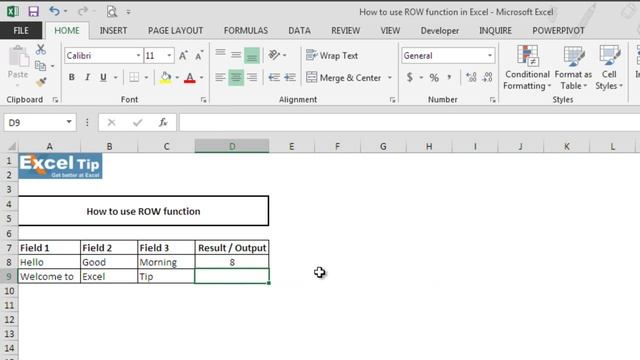Switch to the INSERT tab
This screenshot has width=640, height=360.
113,31
